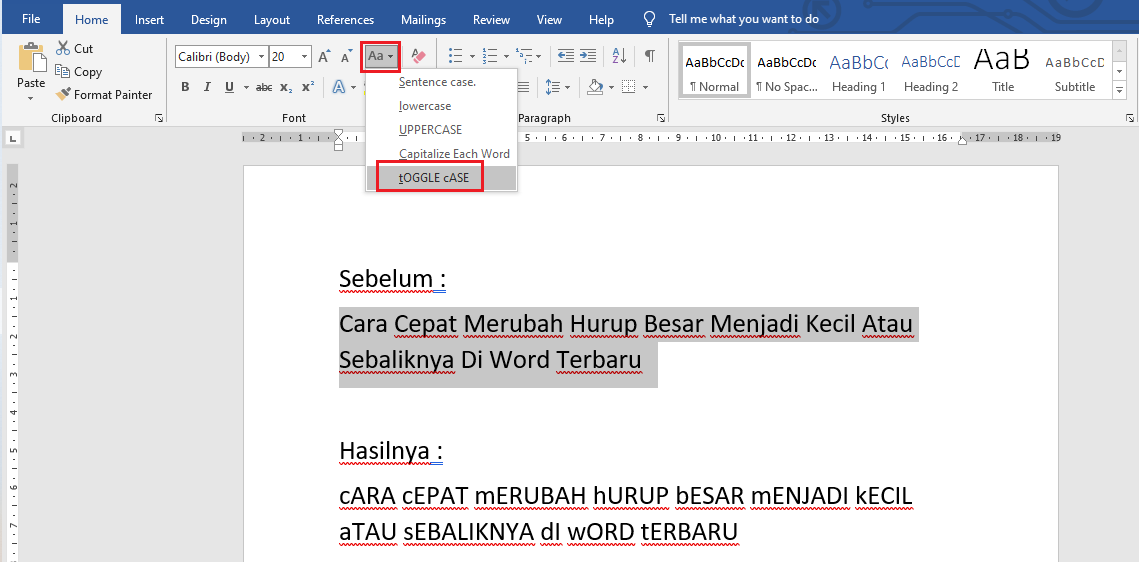Switch to the Review tab

(492, 20)
